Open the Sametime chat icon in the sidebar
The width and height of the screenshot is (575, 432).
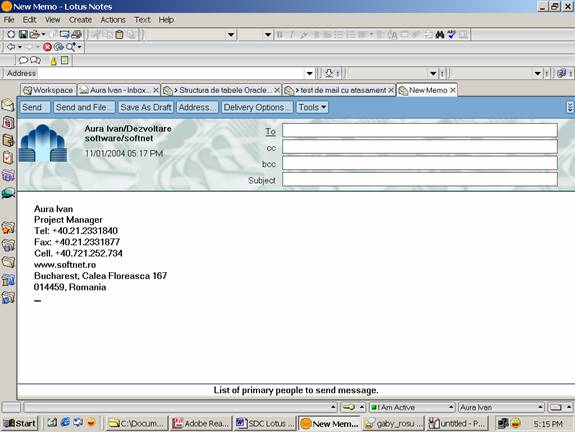click(x=8, y=193)
